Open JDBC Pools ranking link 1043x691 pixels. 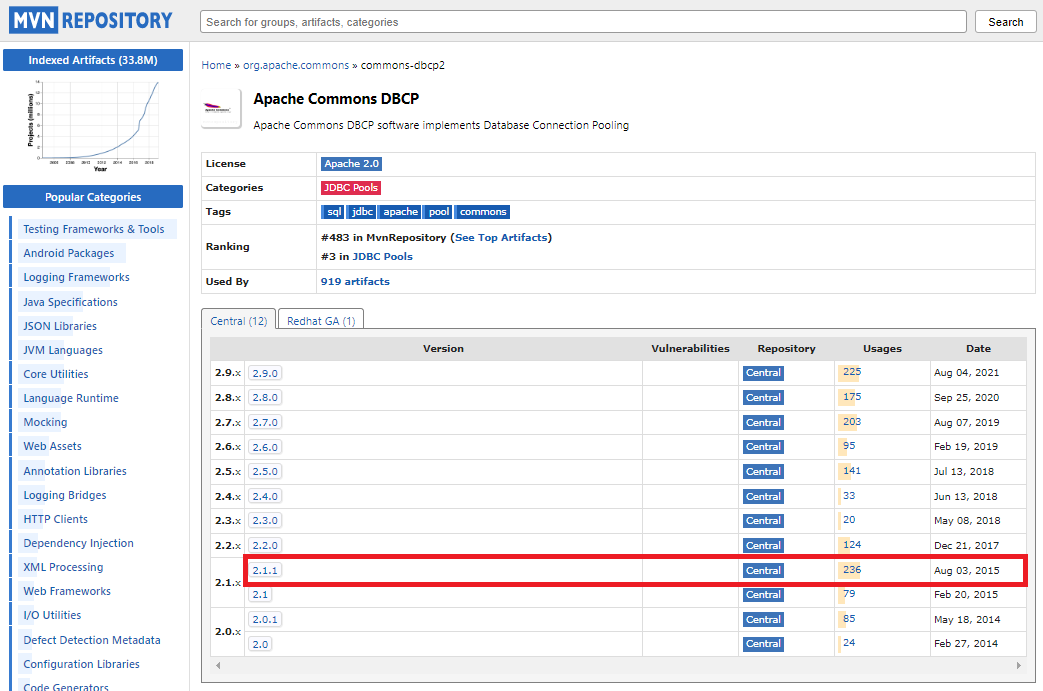[x=382, y=256]
